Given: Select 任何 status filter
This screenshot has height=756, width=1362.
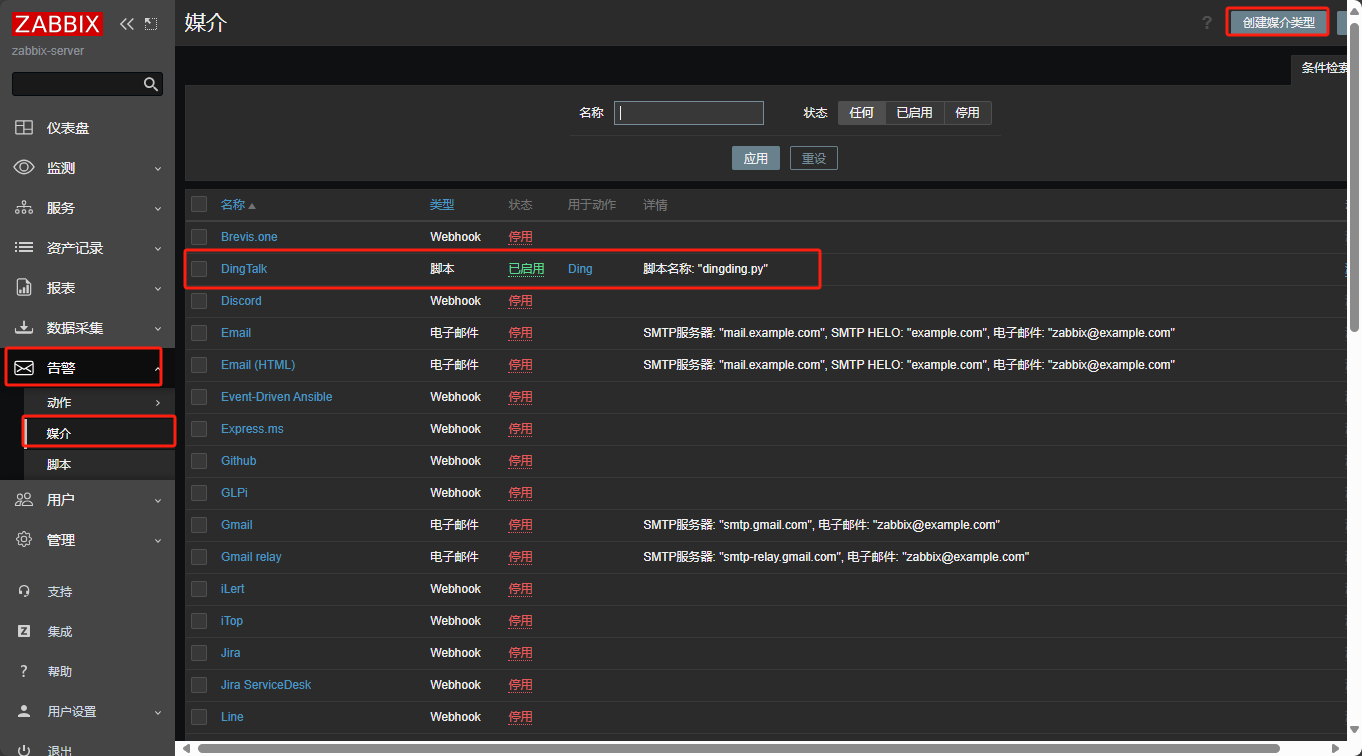Looking at the screenshot, I should click(x=861, y=113).
